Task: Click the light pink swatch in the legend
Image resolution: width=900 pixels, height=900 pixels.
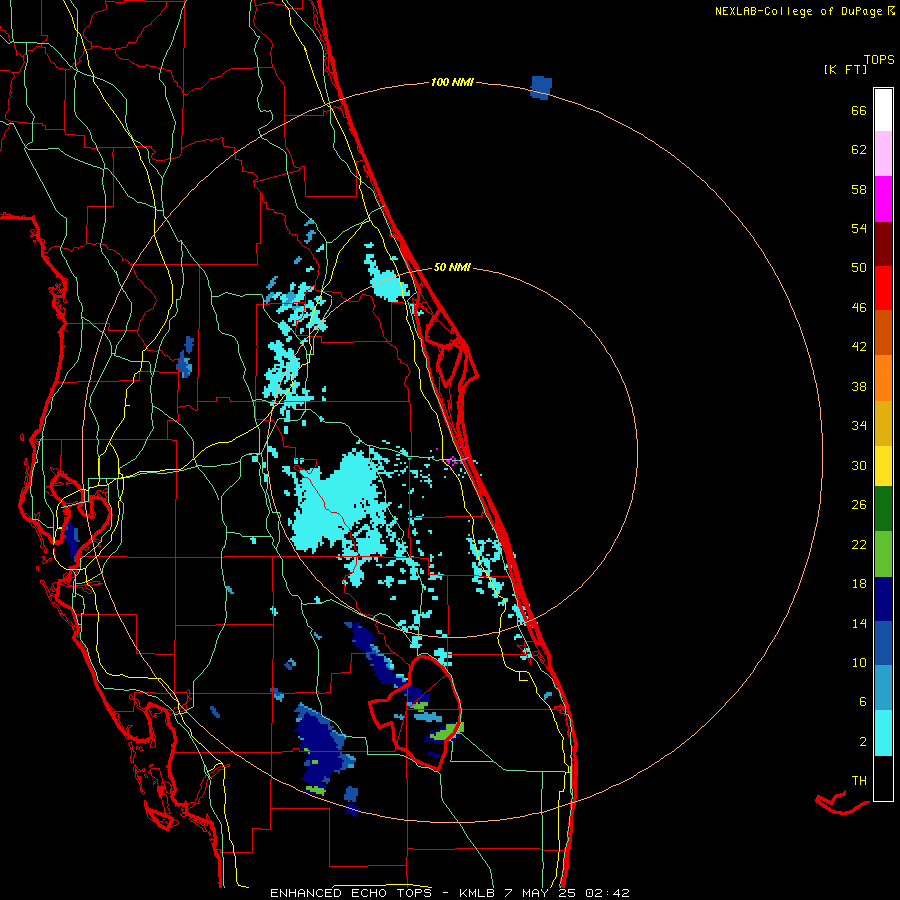Action: click(x=883, y=154)
